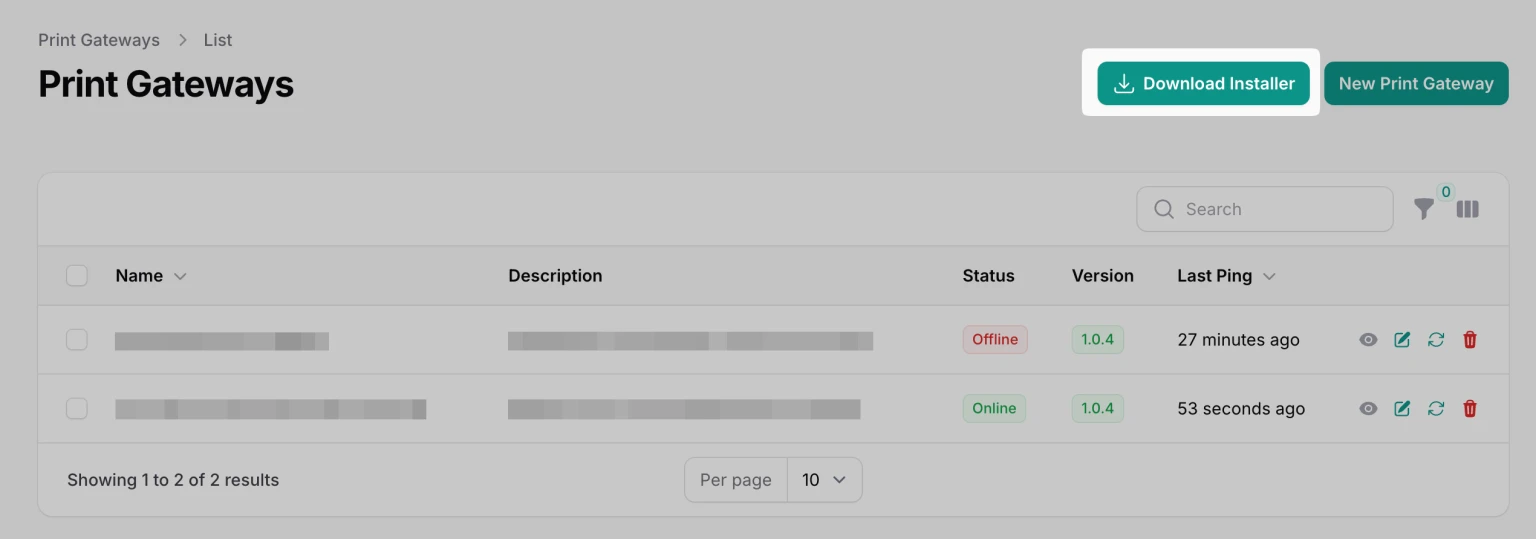Open the column toggle icon
Image resolution: width=1536 pixels, height=539 pixels.
pyautogui.click(x=1467, y=209)
